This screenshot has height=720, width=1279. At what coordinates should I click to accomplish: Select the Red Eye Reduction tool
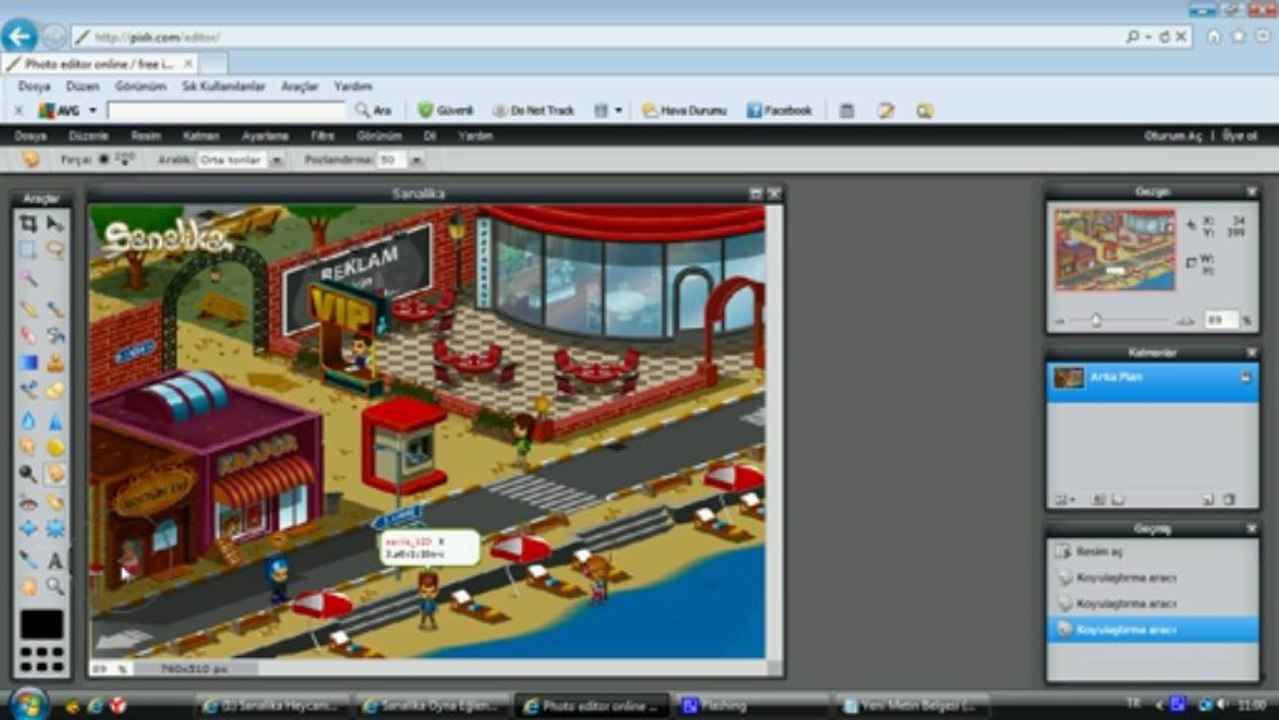[29, 502]
